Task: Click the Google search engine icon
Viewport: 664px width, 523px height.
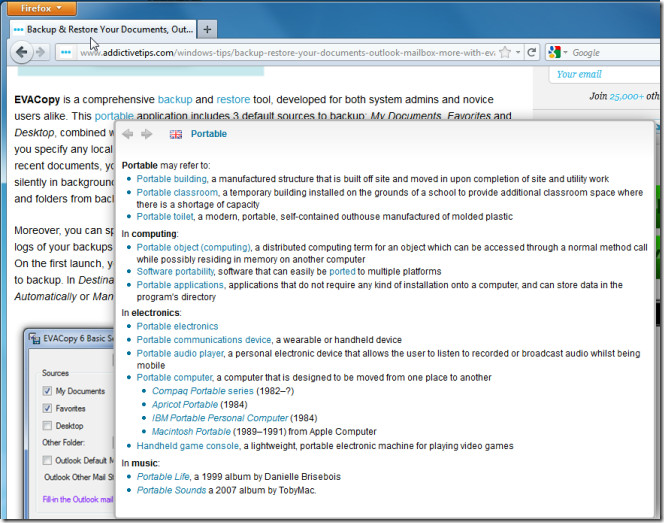Action: 555,52
